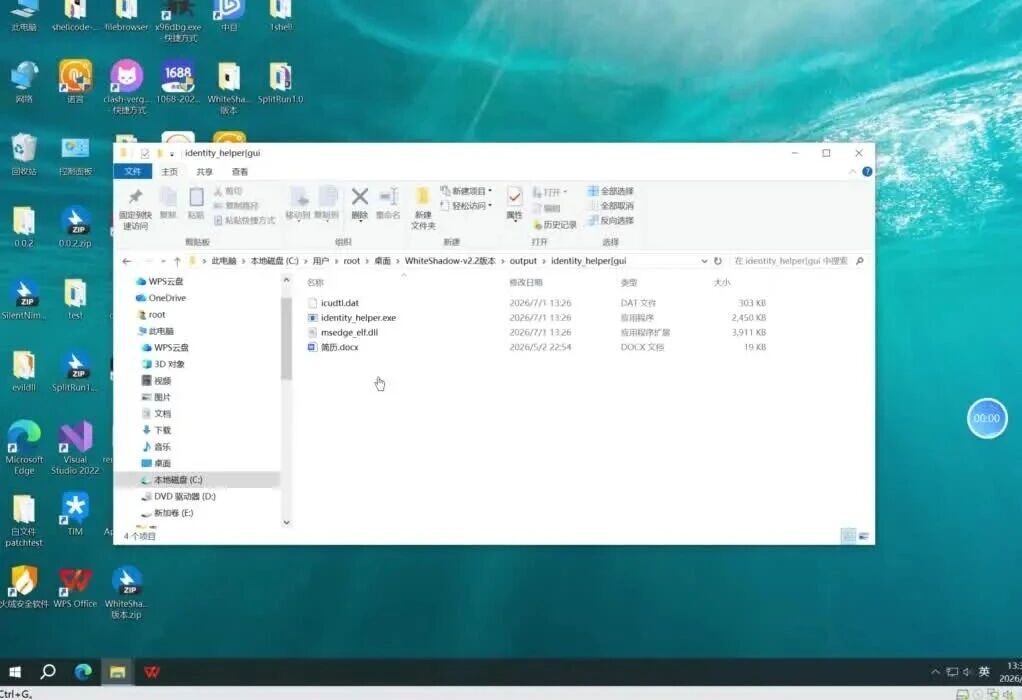Click the History ribbon button
This screenshot has height=700, width=1022.
coord(555,225)
